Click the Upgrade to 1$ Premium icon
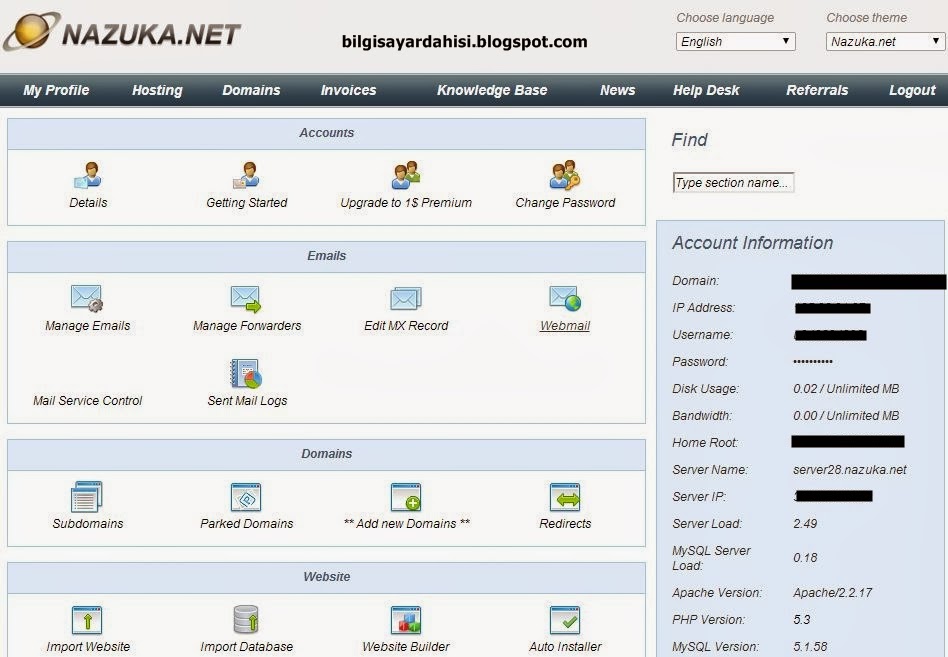The image size is (948, 657). click(406, 175)
